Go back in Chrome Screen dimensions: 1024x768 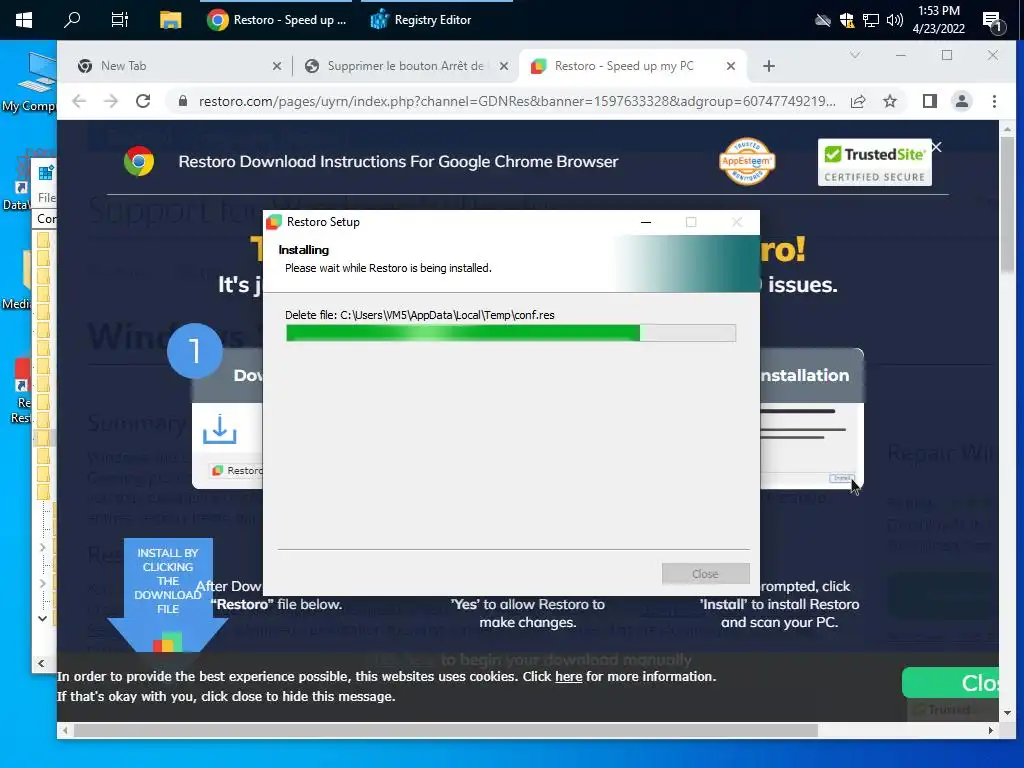[79, 101]
